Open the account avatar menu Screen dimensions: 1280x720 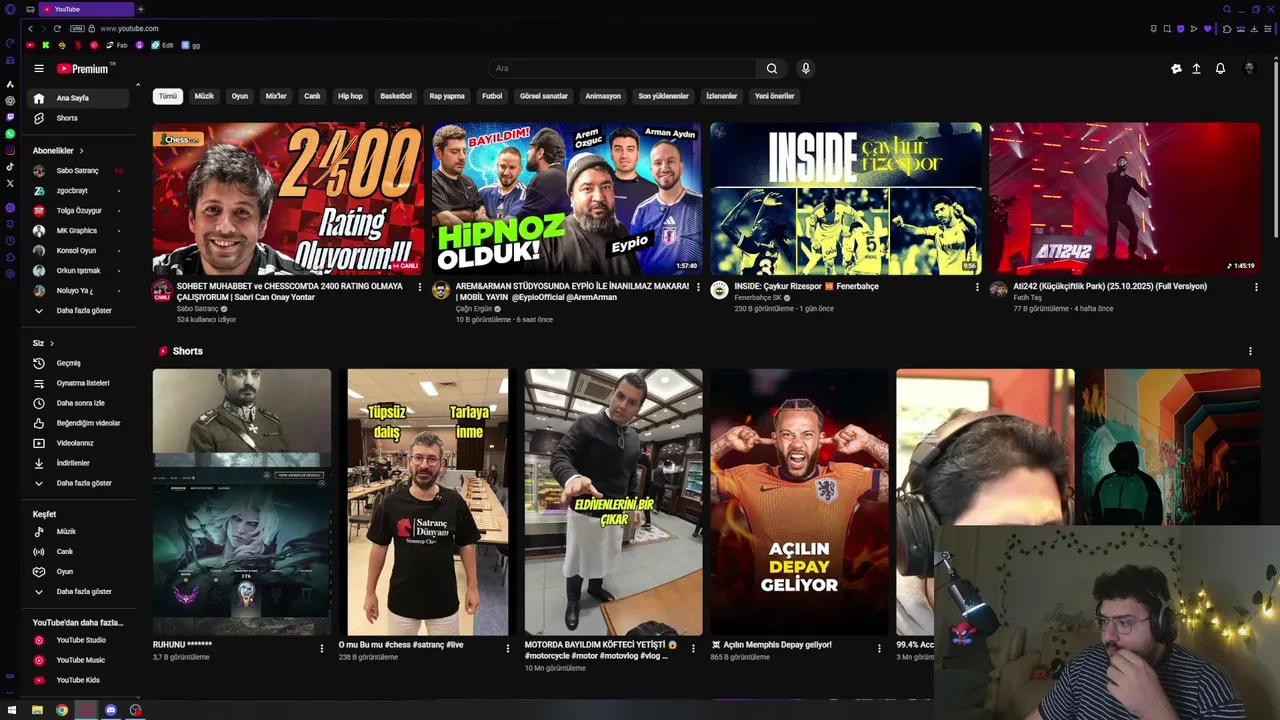click(x=1249, y=69)
